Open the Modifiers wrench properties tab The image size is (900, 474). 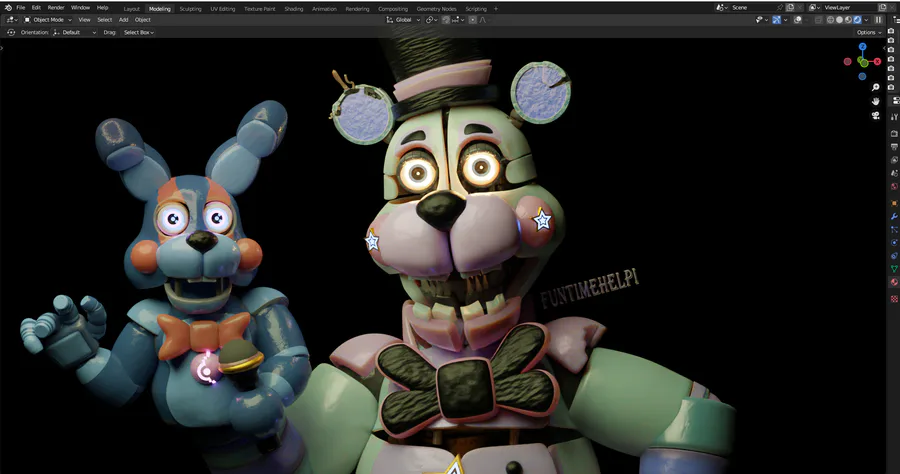[894, 216]
